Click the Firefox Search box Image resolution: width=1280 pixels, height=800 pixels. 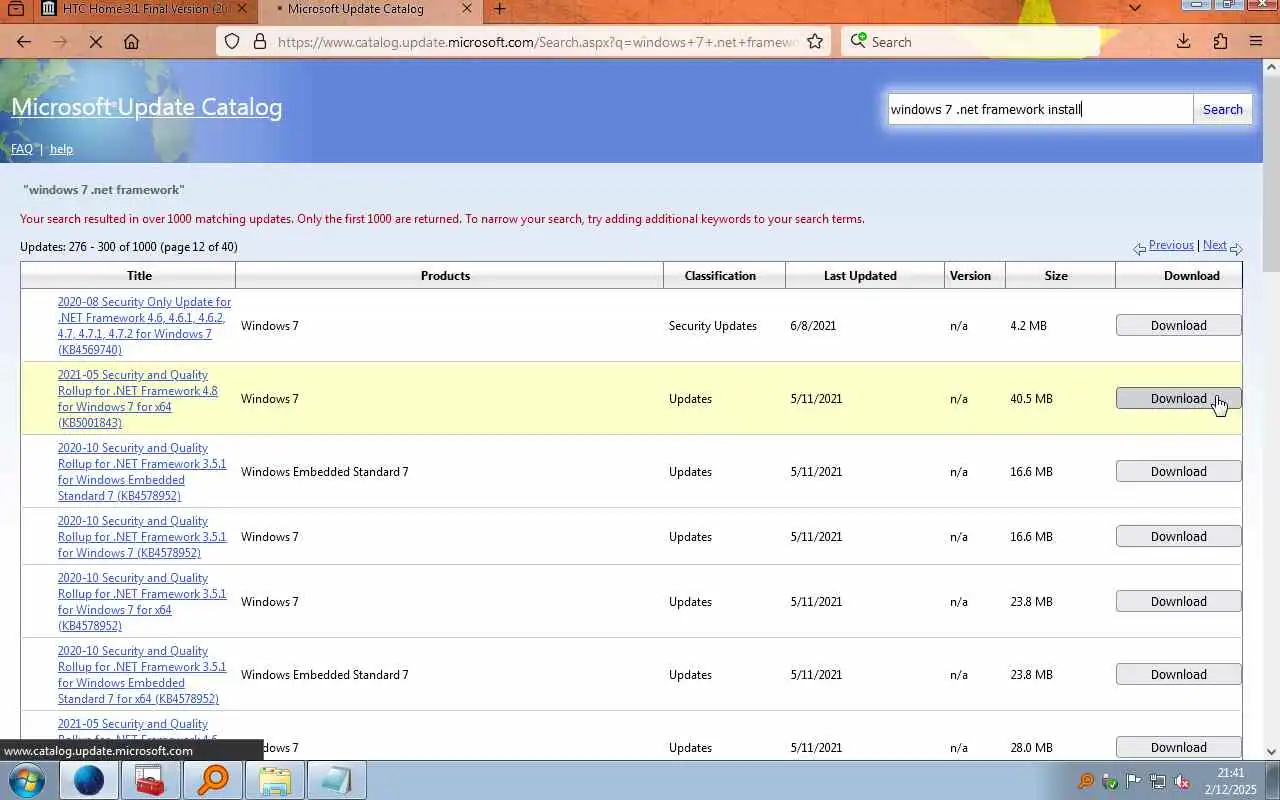(970, 42)
